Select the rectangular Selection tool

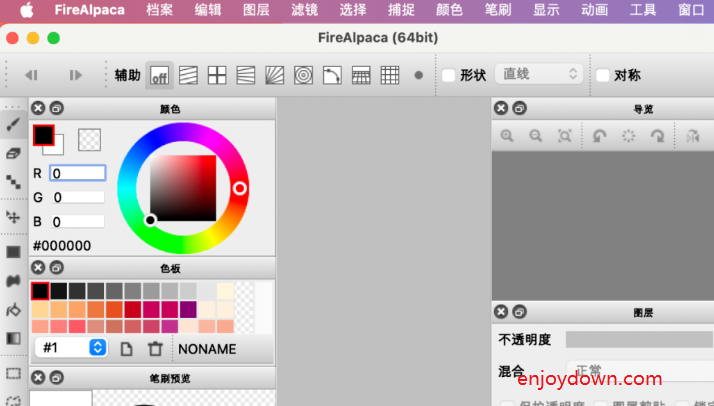point(13,373)
